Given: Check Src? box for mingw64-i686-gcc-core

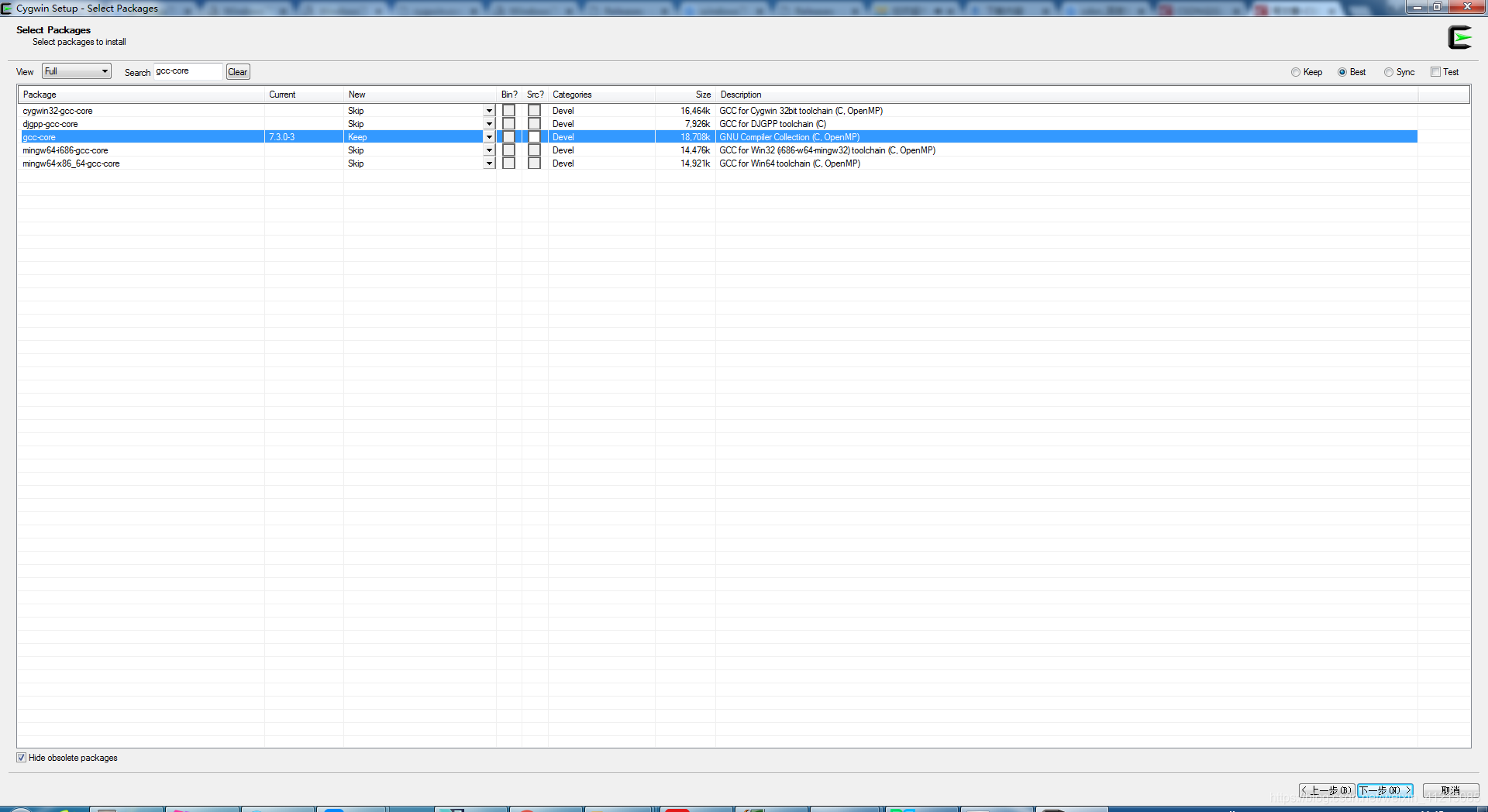Looking at the screenshot, I should 534,150.
